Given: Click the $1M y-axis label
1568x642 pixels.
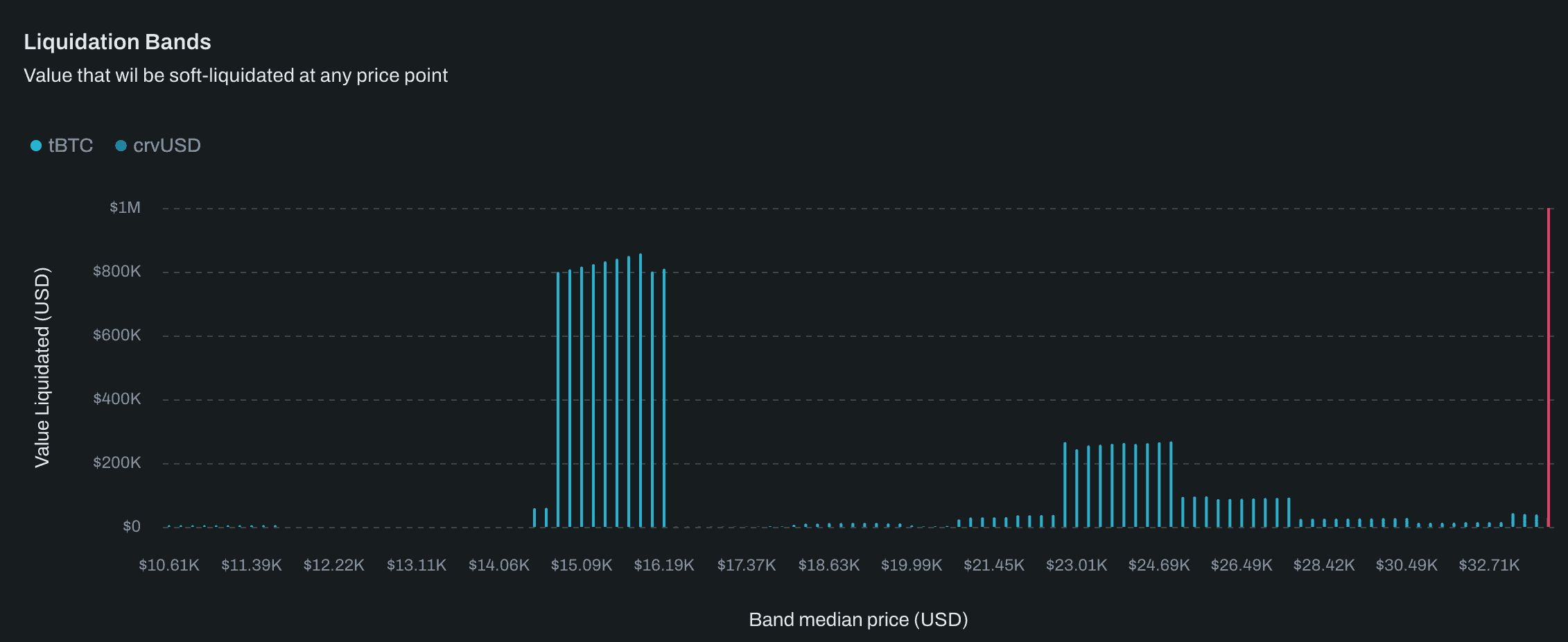Looking at the screenshot, I should click(125, 208).
